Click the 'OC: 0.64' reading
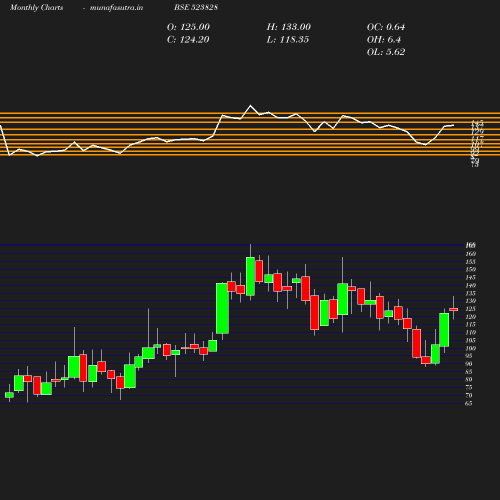This screenshot has width=500, height=500. 386,27
